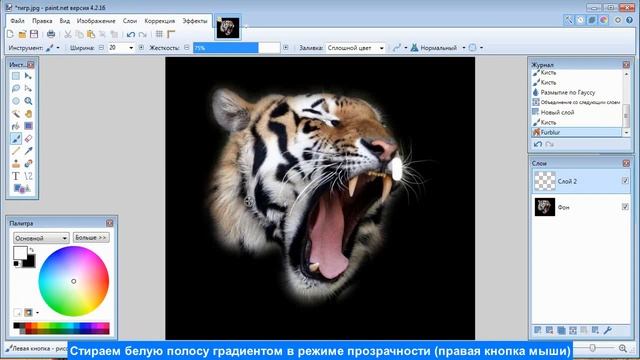
Task: Open an existing file with folder icon
Action: (x=22, y=34)
